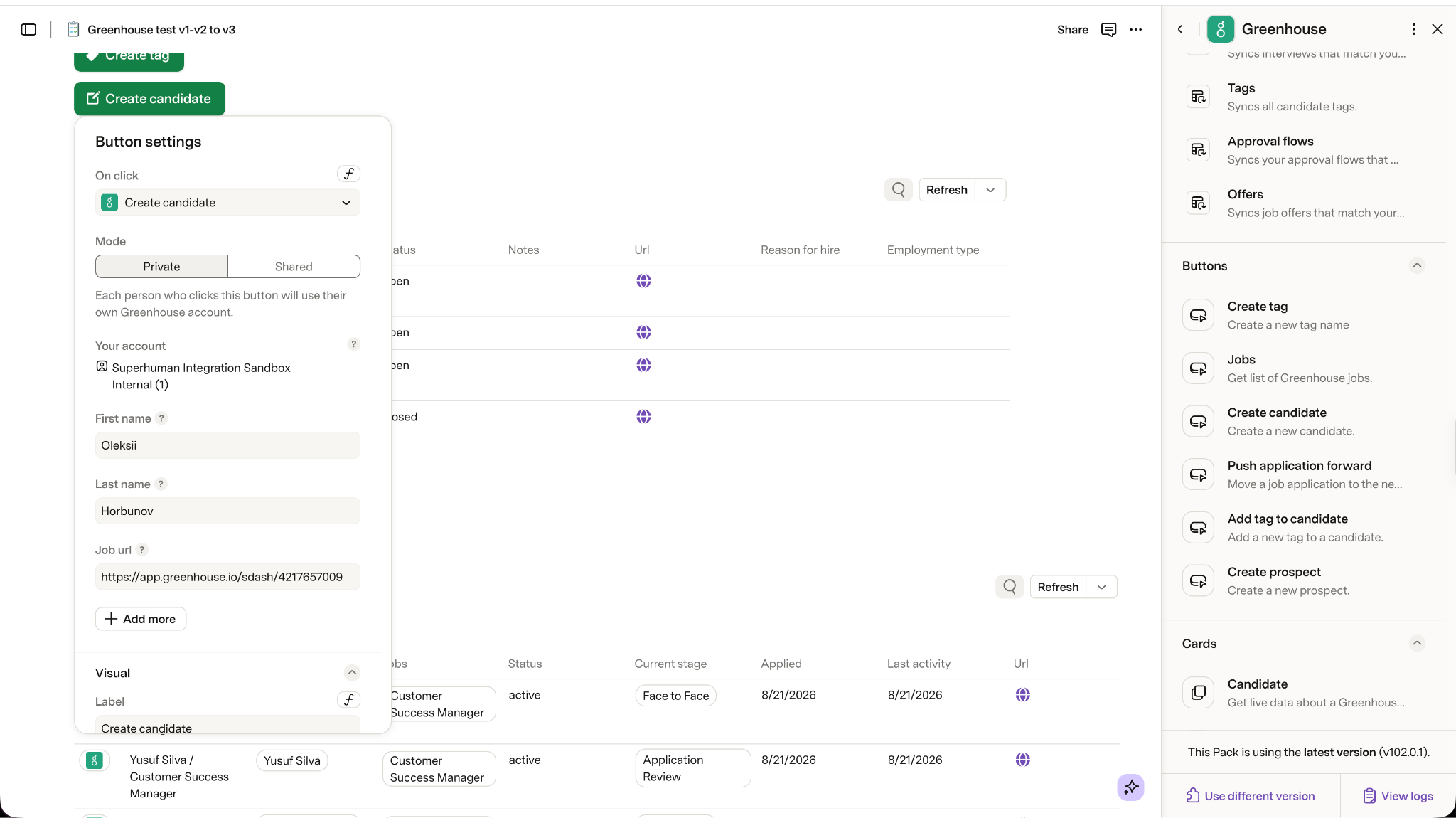The width and height of the screenshot is (1456, 818).
Task: Open View logs
Action: (x=1398, y=796)
